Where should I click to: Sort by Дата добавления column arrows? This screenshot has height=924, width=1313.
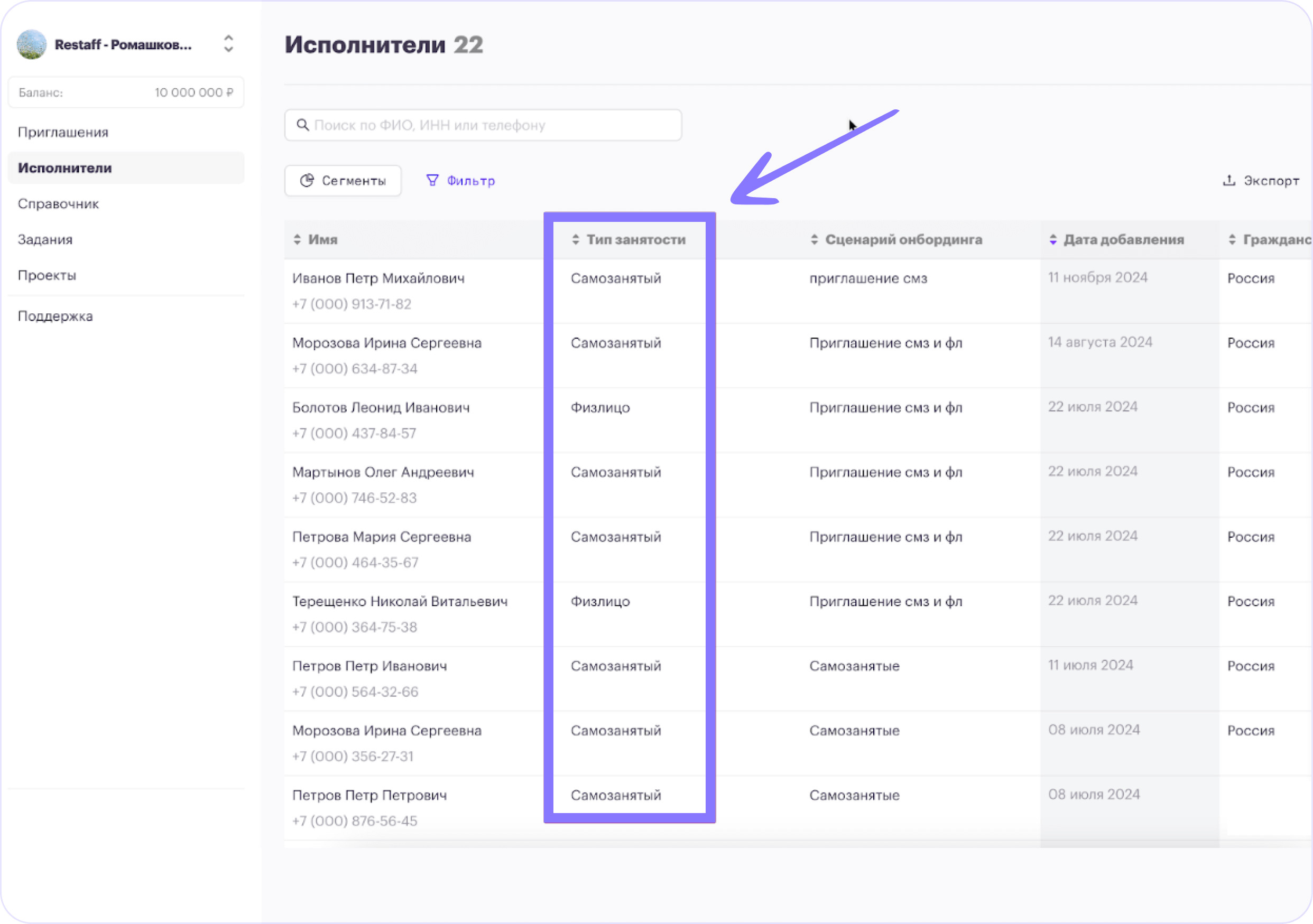(x=1053, y=239)
